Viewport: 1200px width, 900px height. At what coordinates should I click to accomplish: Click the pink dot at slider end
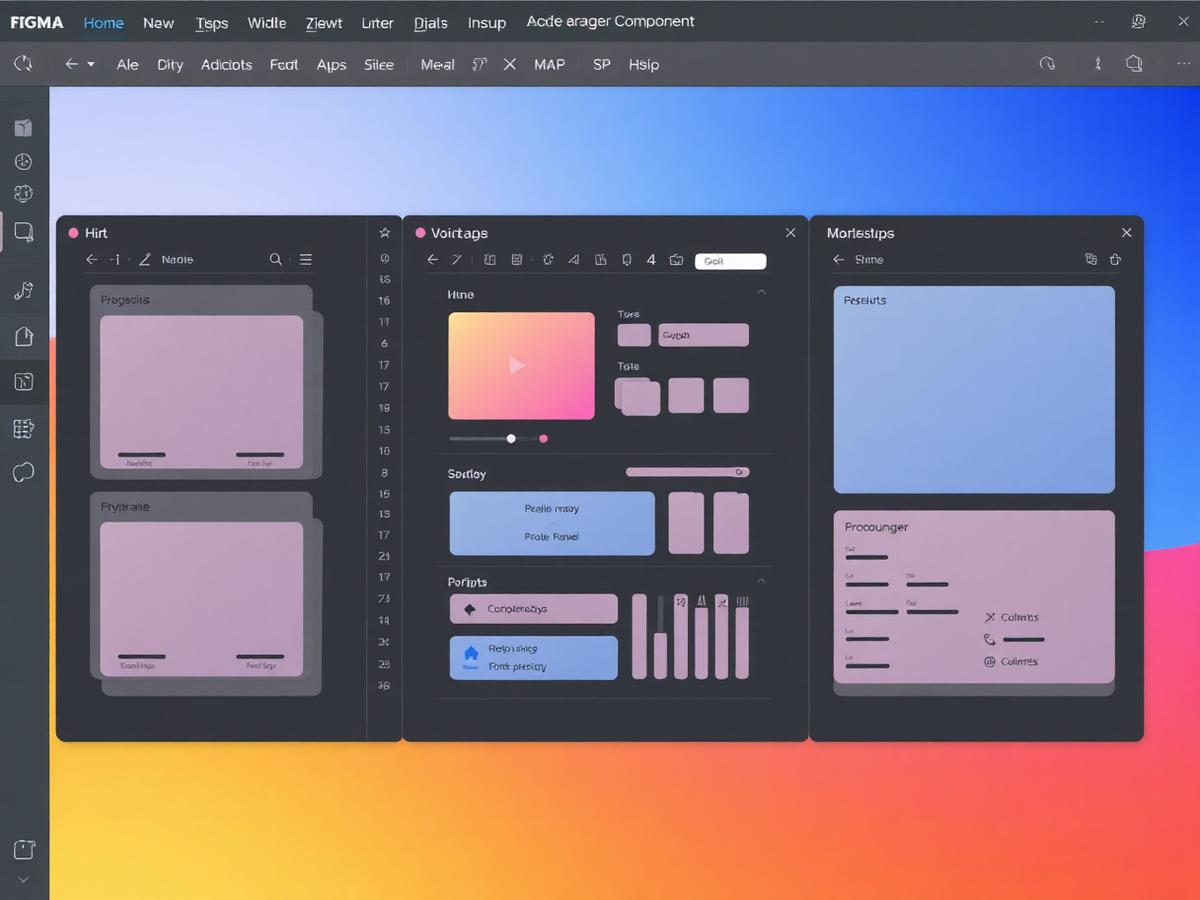tap(544, 438)
